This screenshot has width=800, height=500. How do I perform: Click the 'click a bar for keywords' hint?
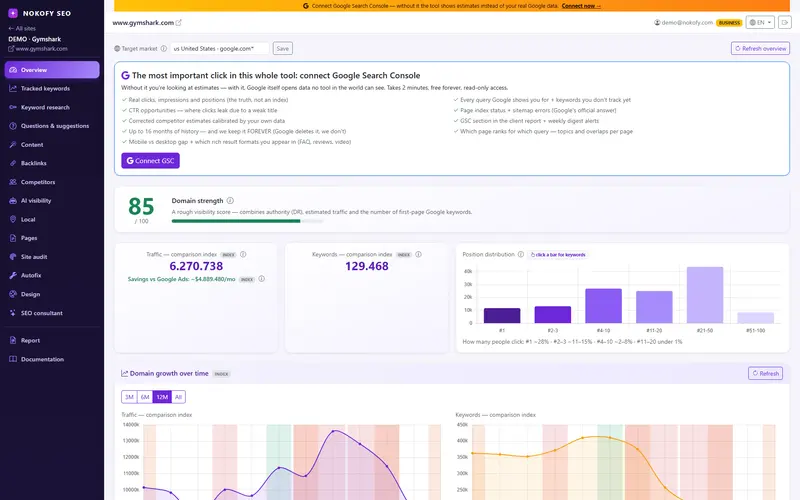point(558,255)
